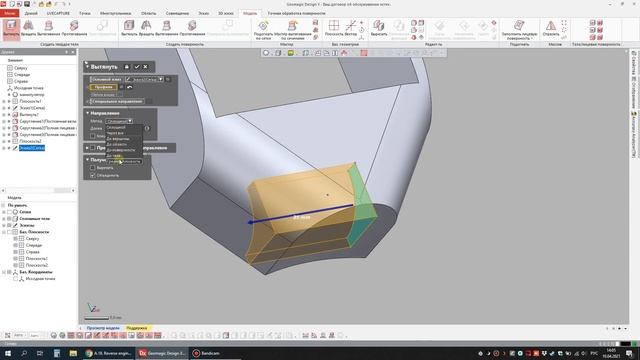Image resolution: width=640 pixels, height=360 pixels.
Task: Collapse the Направление section
Action: [87, 113]
